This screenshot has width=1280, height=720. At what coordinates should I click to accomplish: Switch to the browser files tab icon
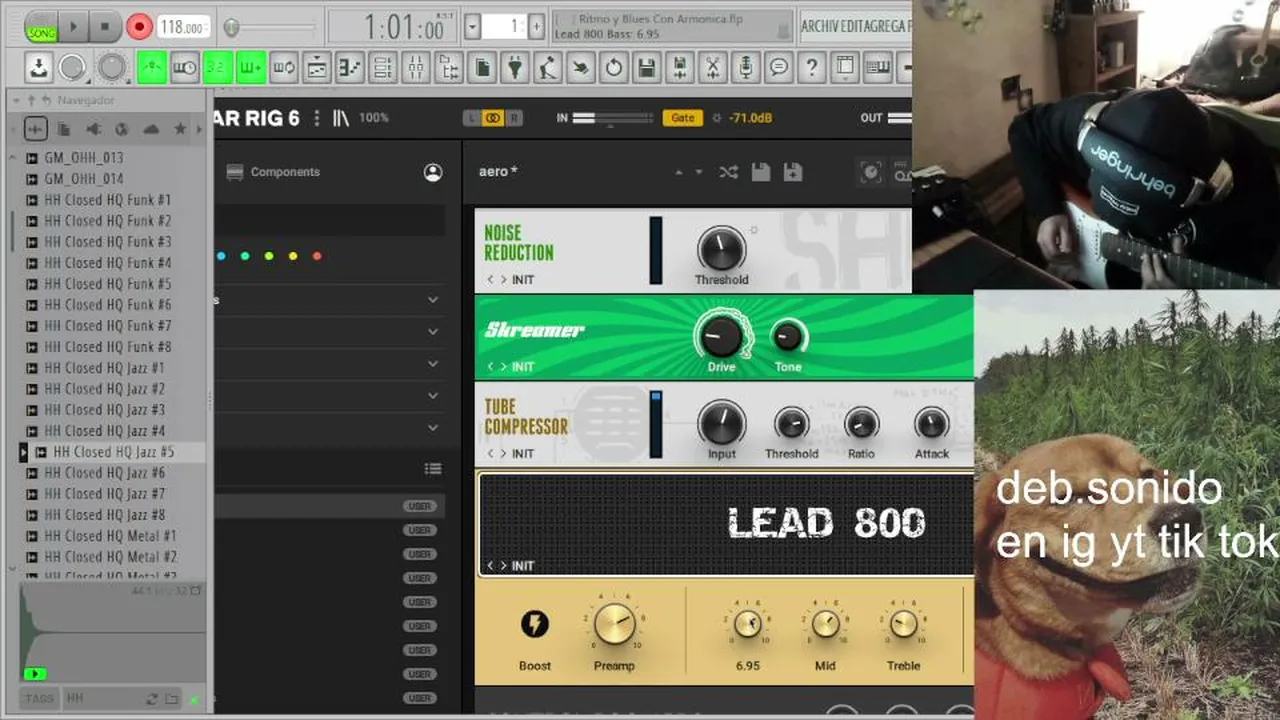point(64,129)
